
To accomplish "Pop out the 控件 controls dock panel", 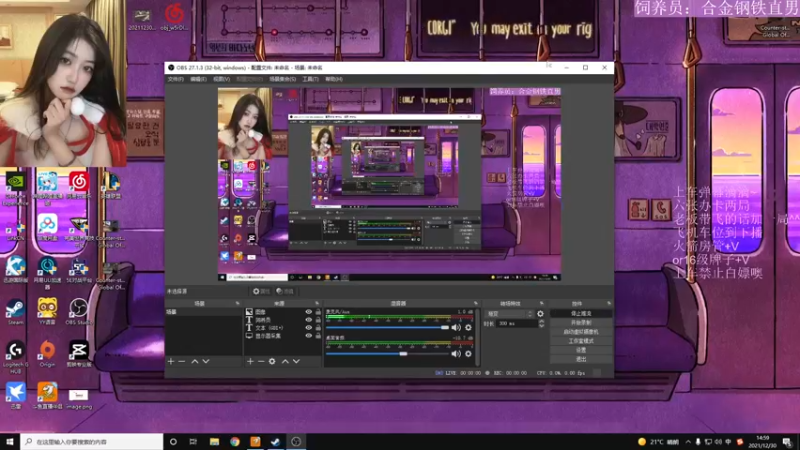I will point(609,304).
